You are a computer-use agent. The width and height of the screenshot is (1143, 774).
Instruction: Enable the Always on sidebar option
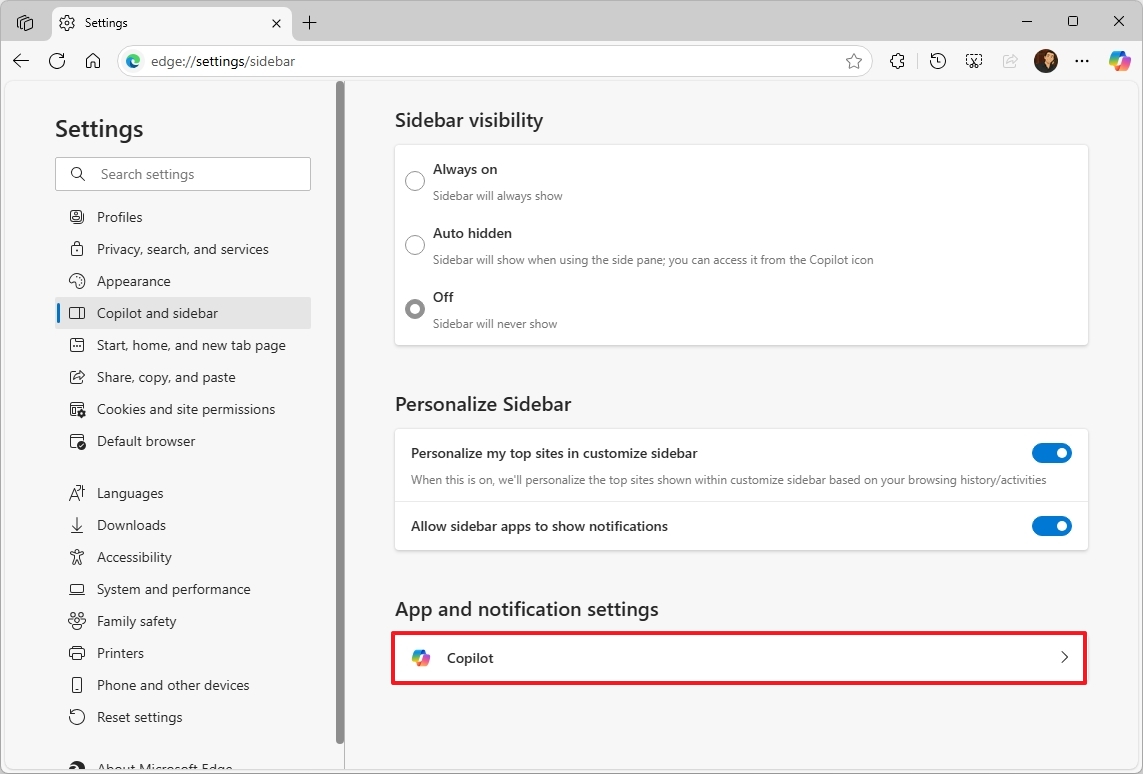415,181
